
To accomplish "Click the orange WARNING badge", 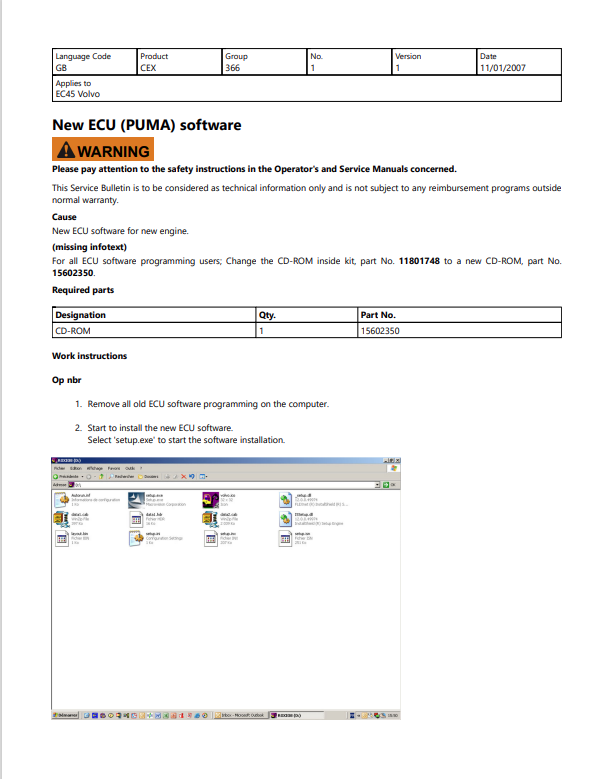I will click(103, 150).
